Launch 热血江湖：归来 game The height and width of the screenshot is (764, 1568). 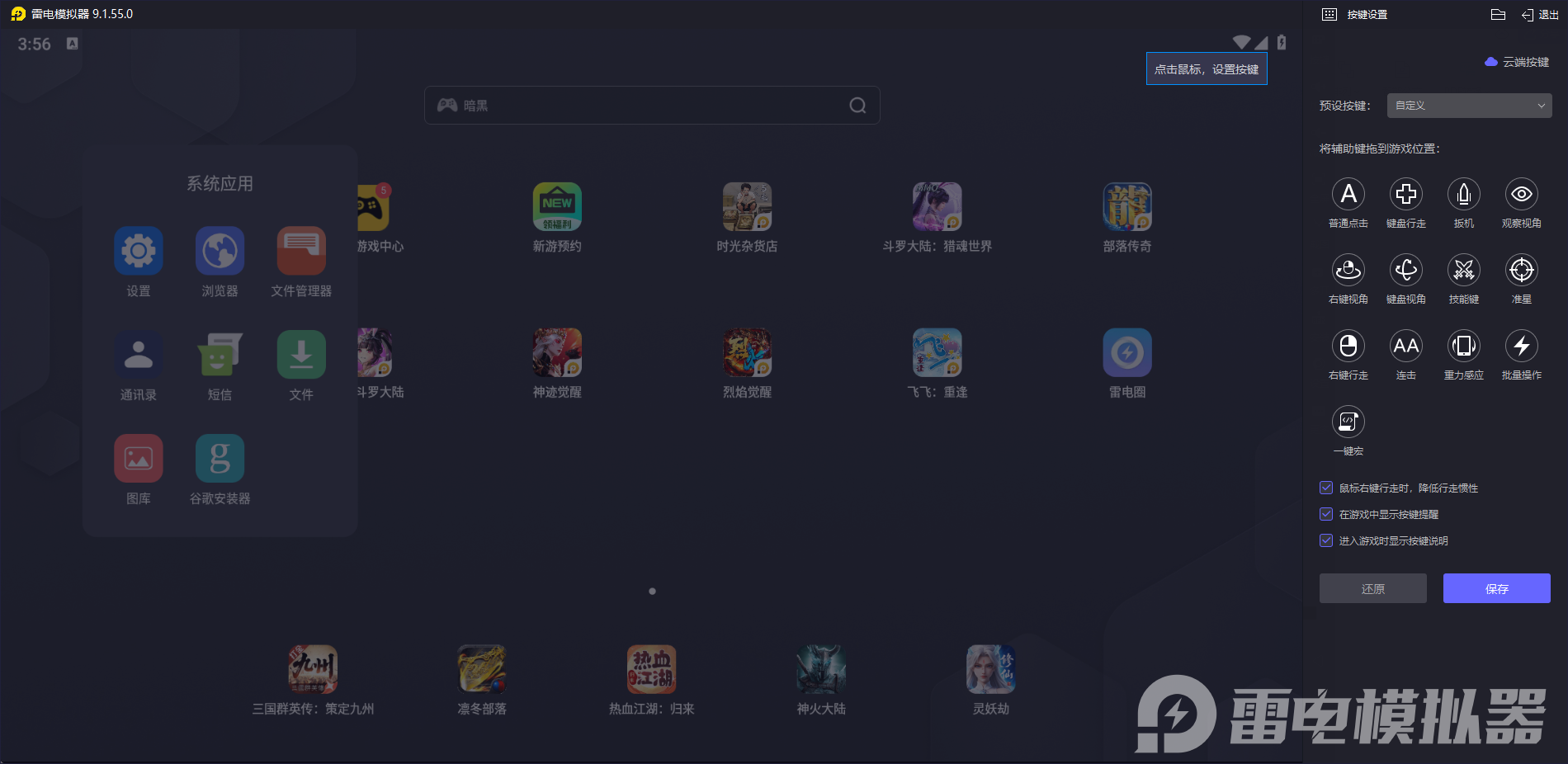[x=651, y=669]
